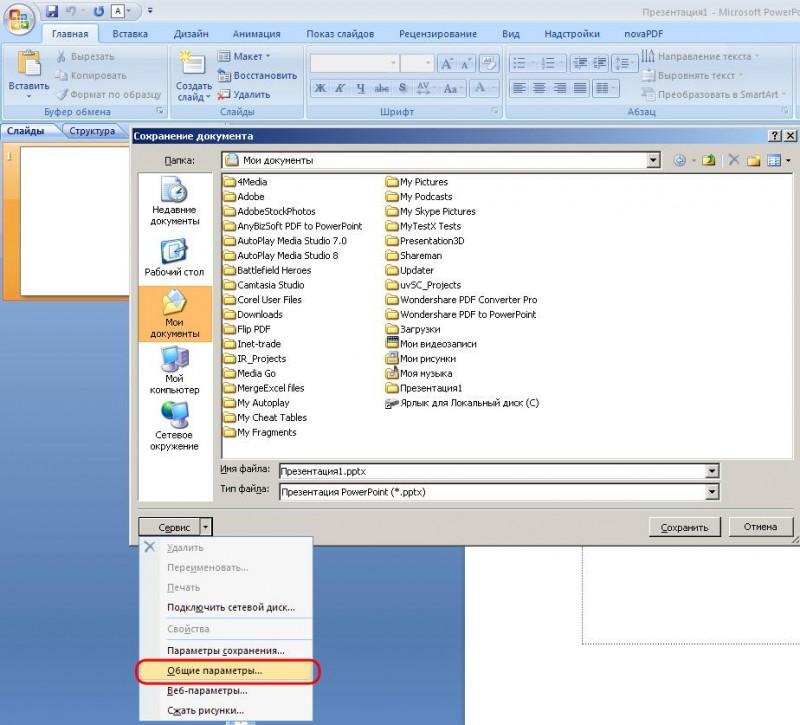Click the Copy (Копировать) icon
The width and height of the screenshot is (800, 725).
61,76
